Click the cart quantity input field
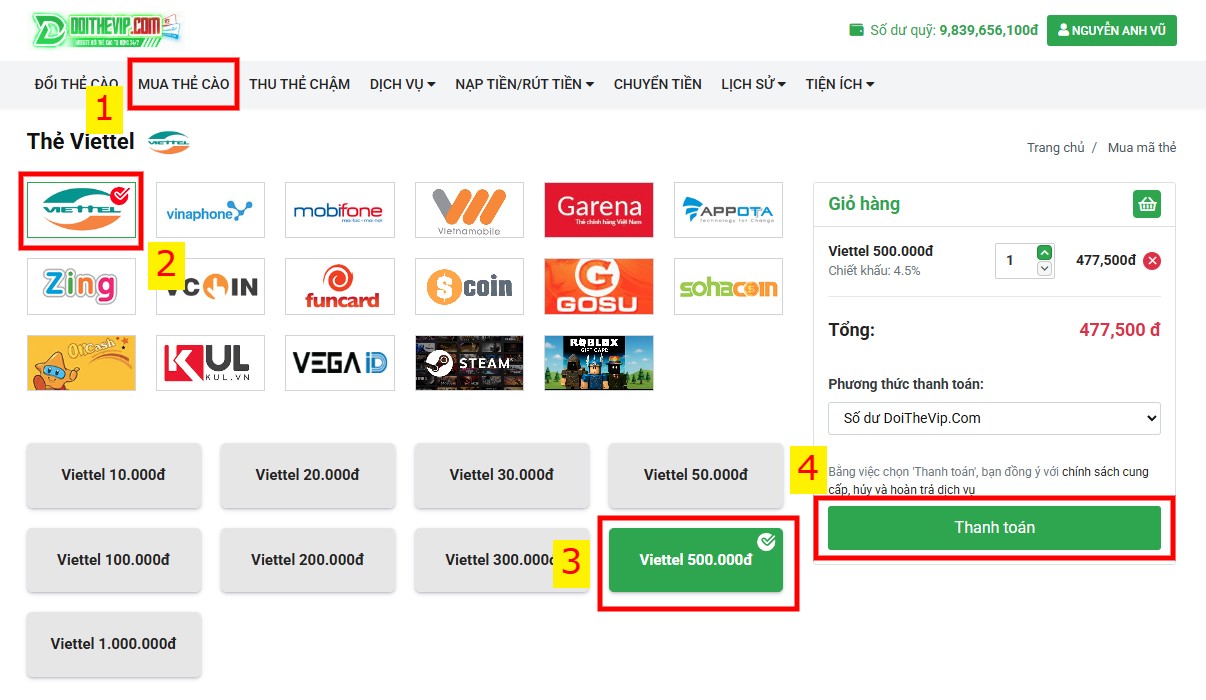Viewport: 1206px width, 700px height. (1017, 261)
